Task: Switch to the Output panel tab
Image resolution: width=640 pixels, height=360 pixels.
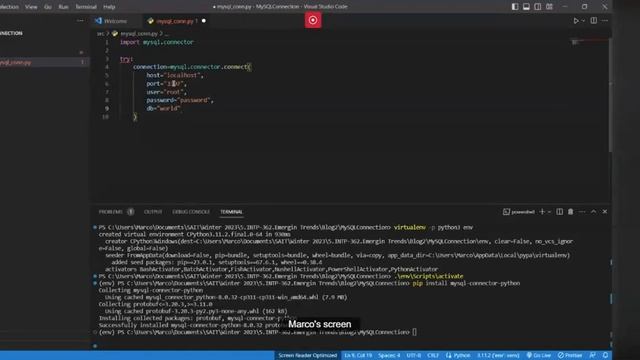Action: pos(153,212)
